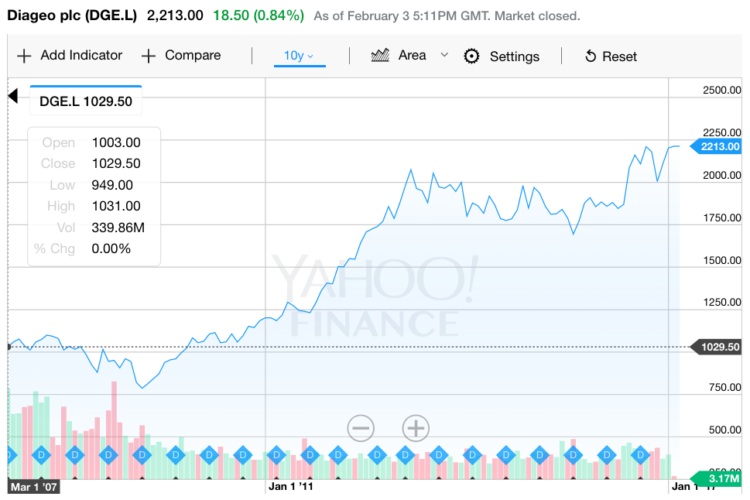Click the Mar 1 '07 date marker

[33, 487]
